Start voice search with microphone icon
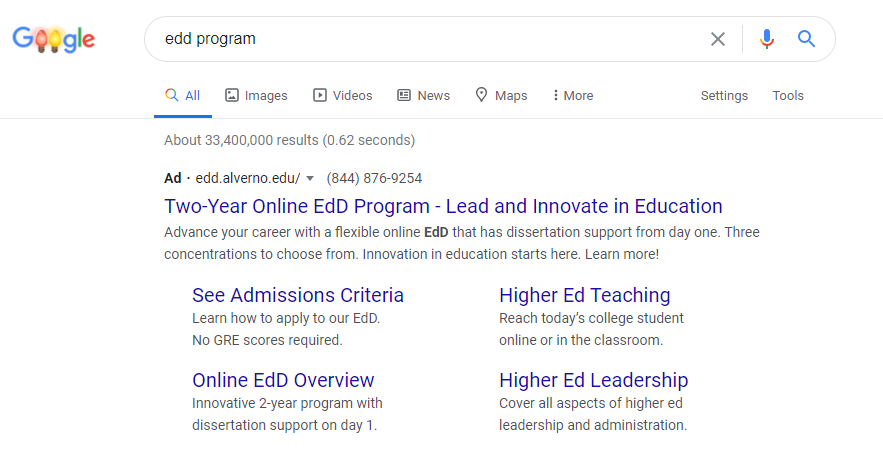 pos(766,39)
